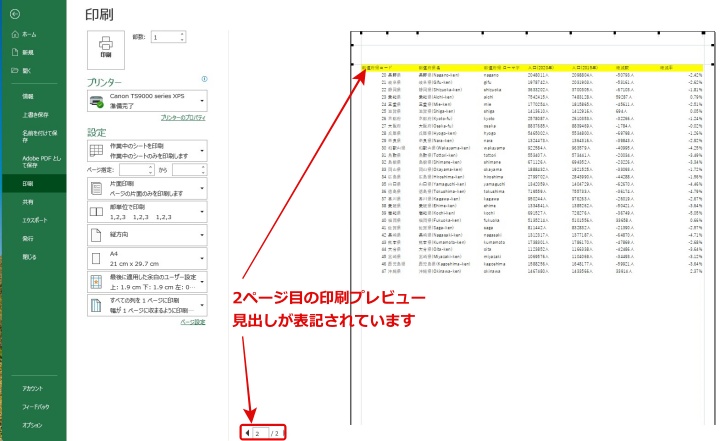Image resolution: width=720 pixels, height=441 pixels.
Task: Open アカウント (Account) page
Action: click(x=33, y=389)
